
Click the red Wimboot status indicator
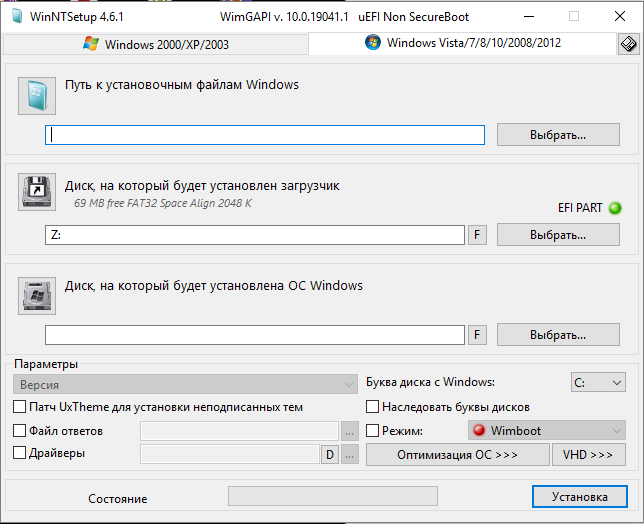click(x=479, y=430)
